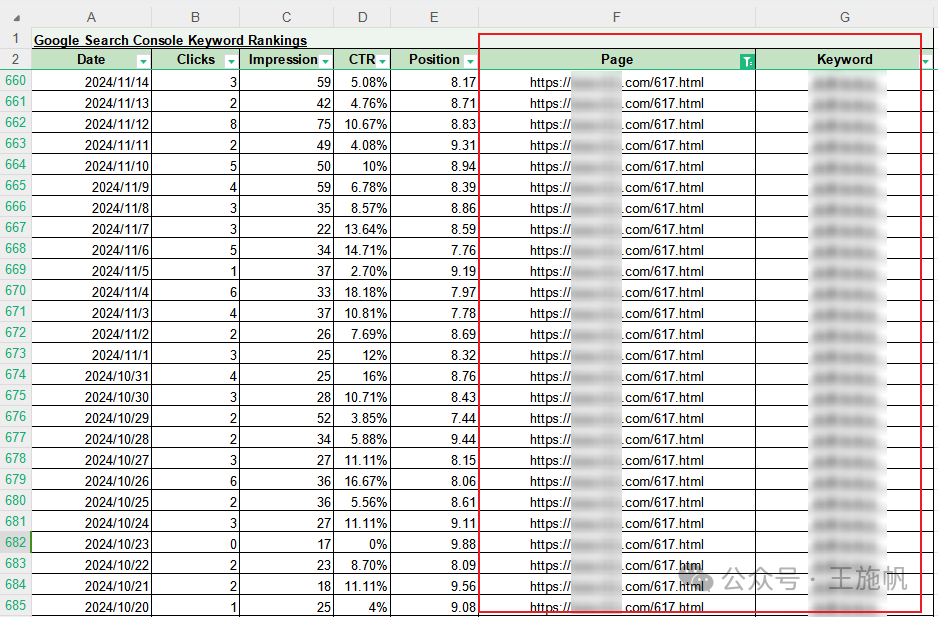Select Position cell 8.17
Screen dimensions: 938x617
tap(434, 82)
